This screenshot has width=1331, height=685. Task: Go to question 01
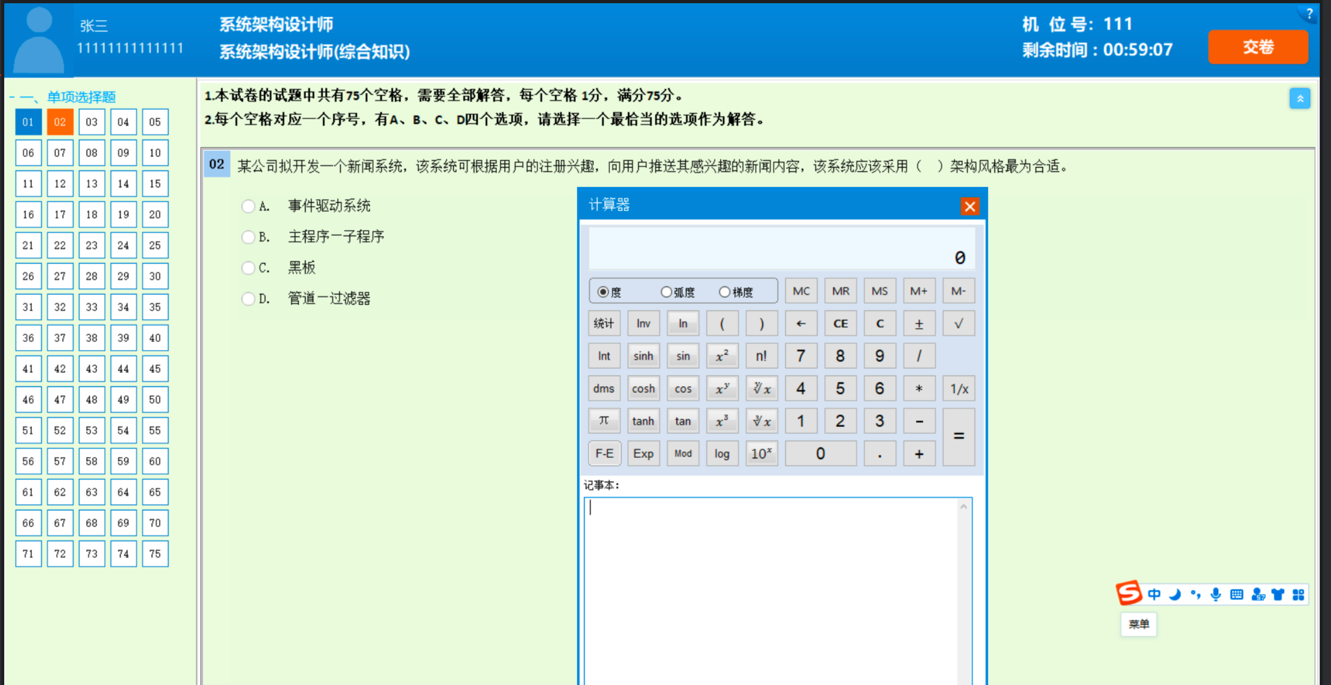click(28, 122)
